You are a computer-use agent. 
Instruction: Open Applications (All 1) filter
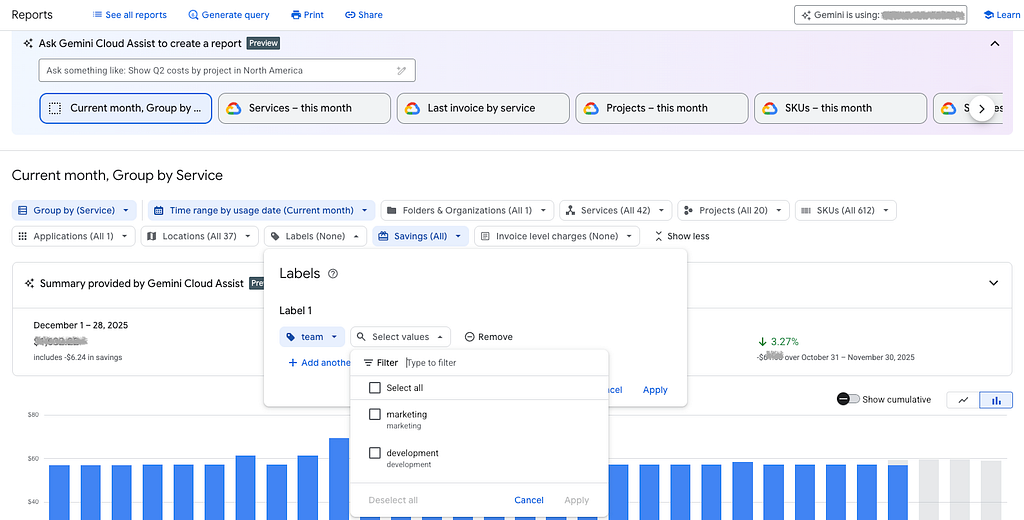pyautogui.click(x=73, y=236)
